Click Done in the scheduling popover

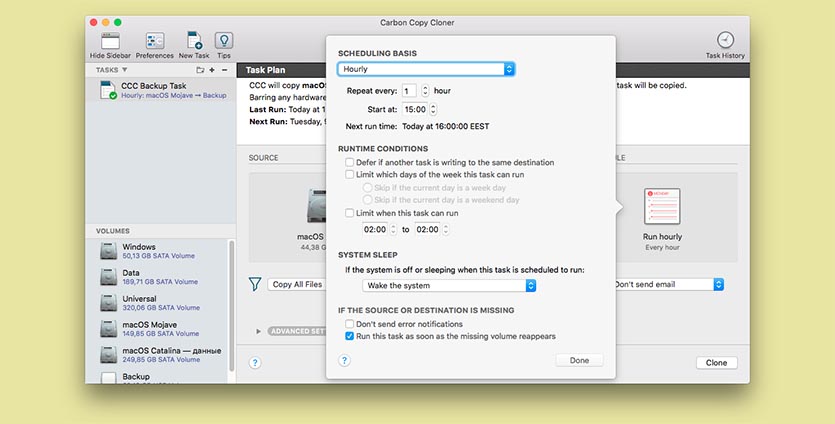(579, 360)
